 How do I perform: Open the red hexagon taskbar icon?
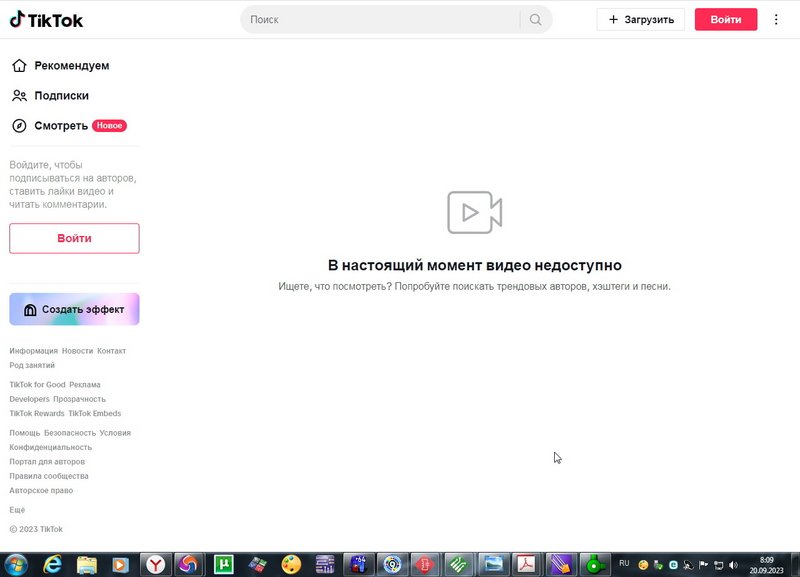coord(424,565)
